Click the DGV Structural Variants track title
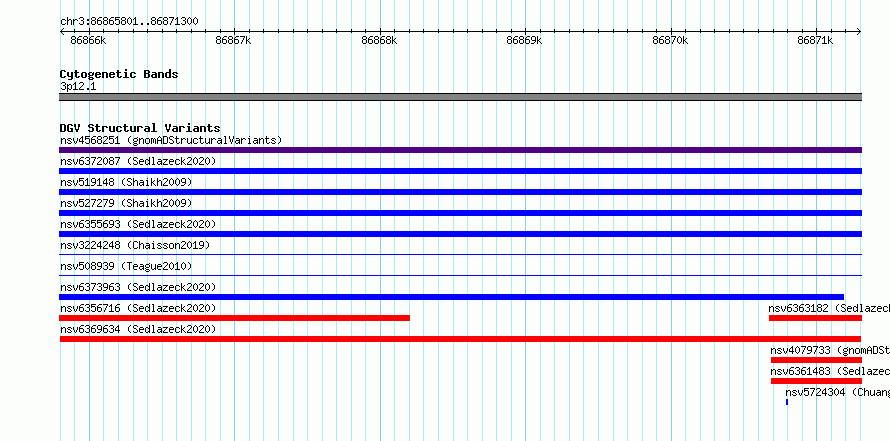This screenshot has height=441, width=890. [x=140, y=128]
